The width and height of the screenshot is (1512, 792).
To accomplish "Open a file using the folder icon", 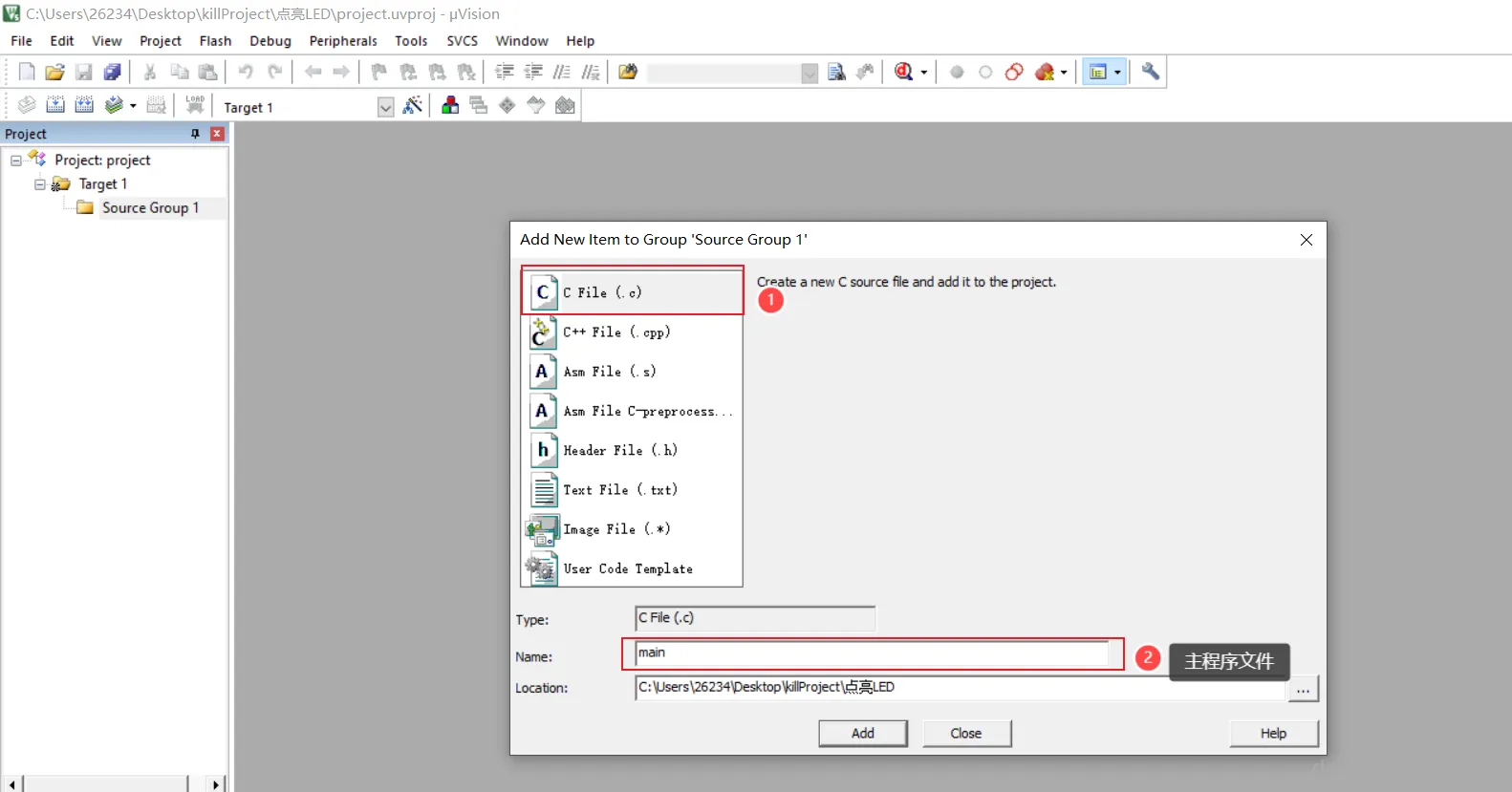I will tap(55, 72).
